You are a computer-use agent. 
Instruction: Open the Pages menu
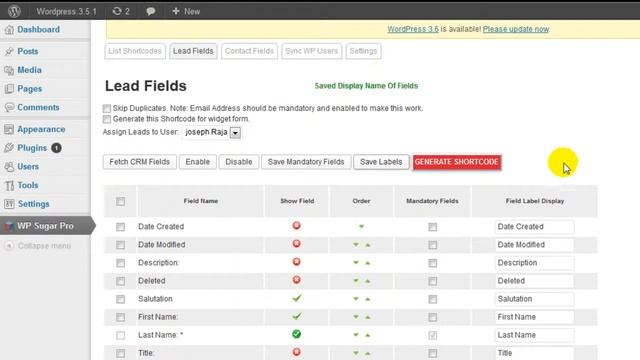coord(29,89)
